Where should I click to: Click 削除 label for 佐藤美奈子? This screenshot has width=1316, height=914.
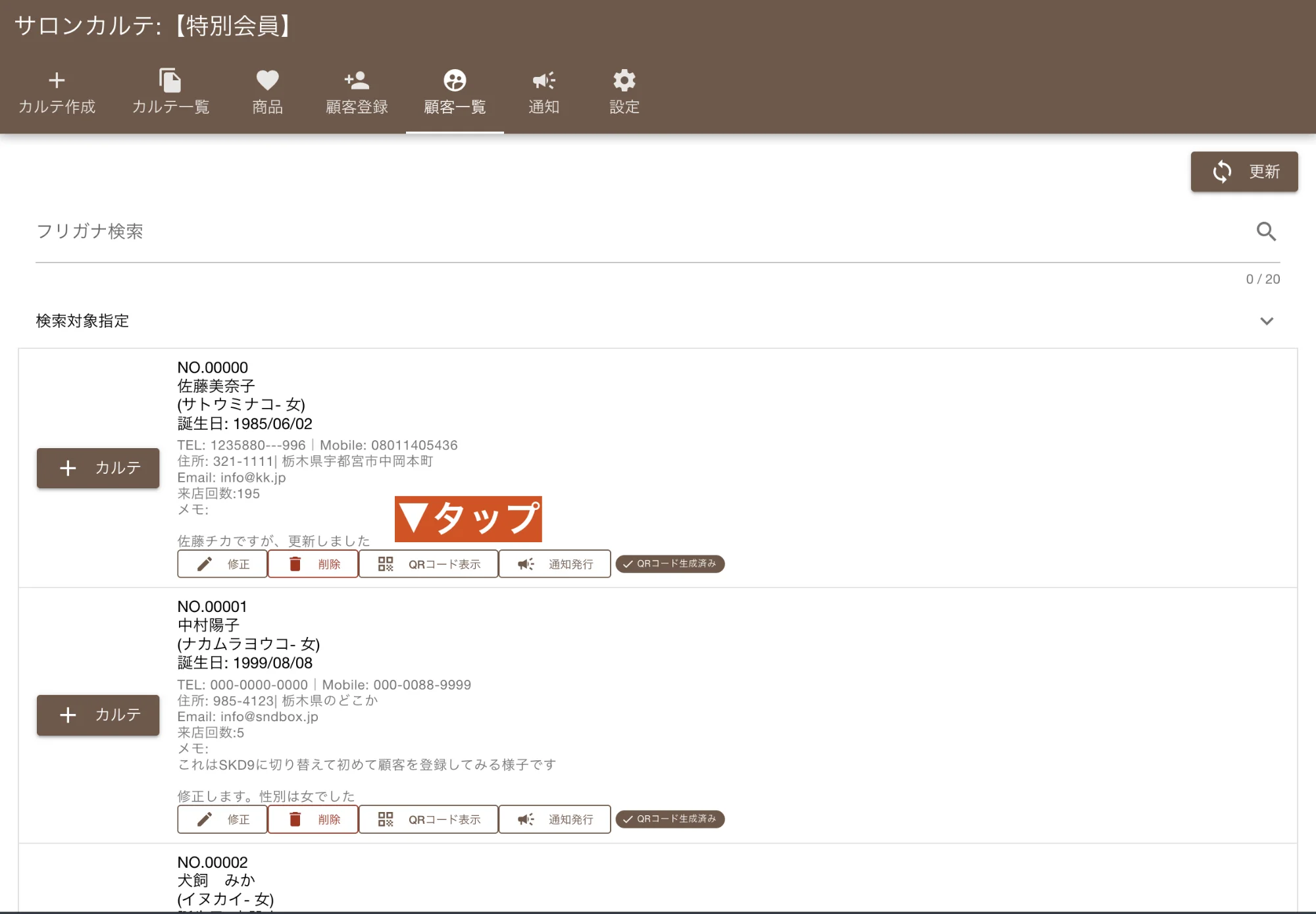pos(329,564)
